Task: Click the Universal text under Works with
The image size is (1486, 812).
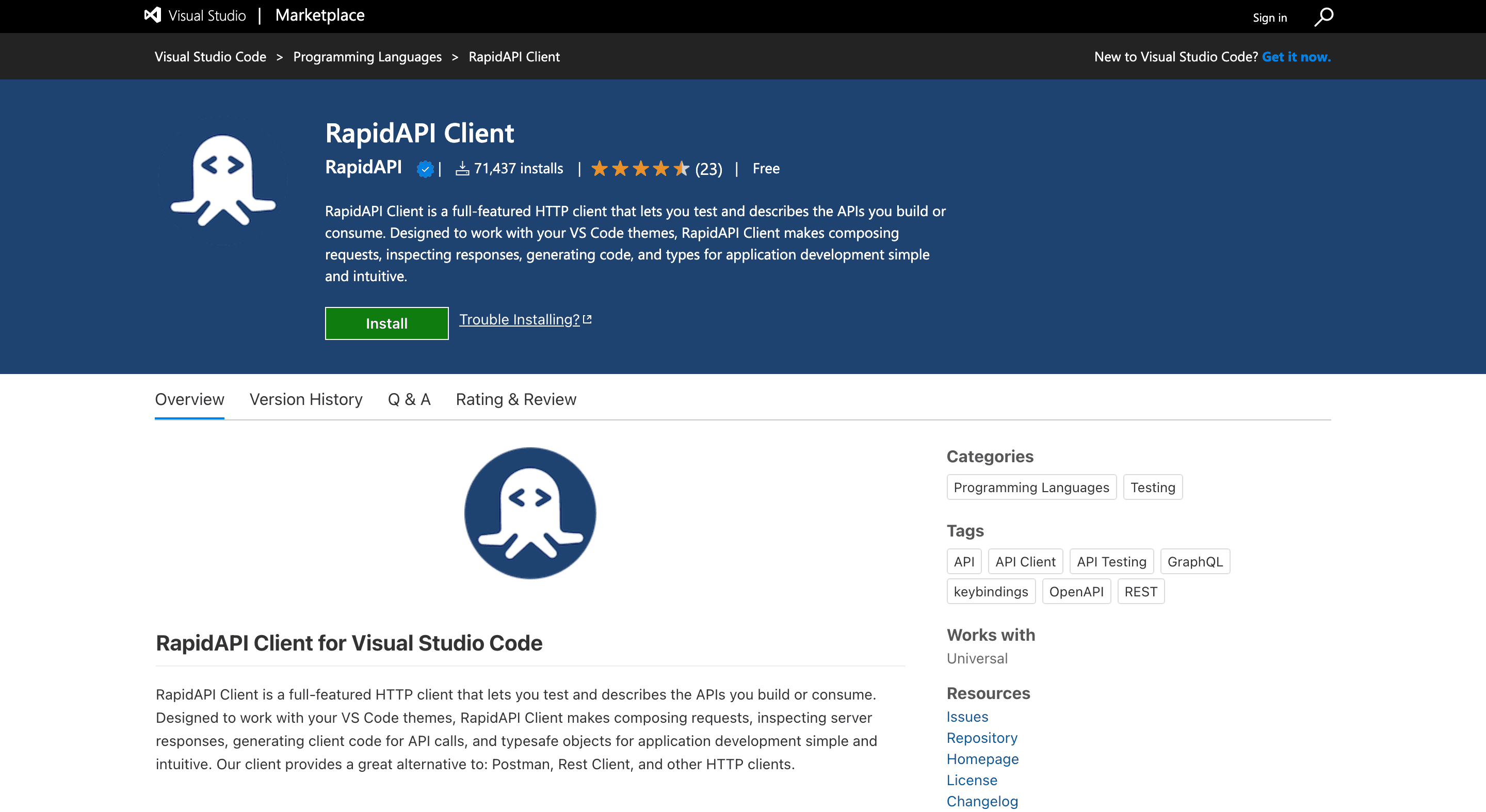Action: tap(977, 658)
